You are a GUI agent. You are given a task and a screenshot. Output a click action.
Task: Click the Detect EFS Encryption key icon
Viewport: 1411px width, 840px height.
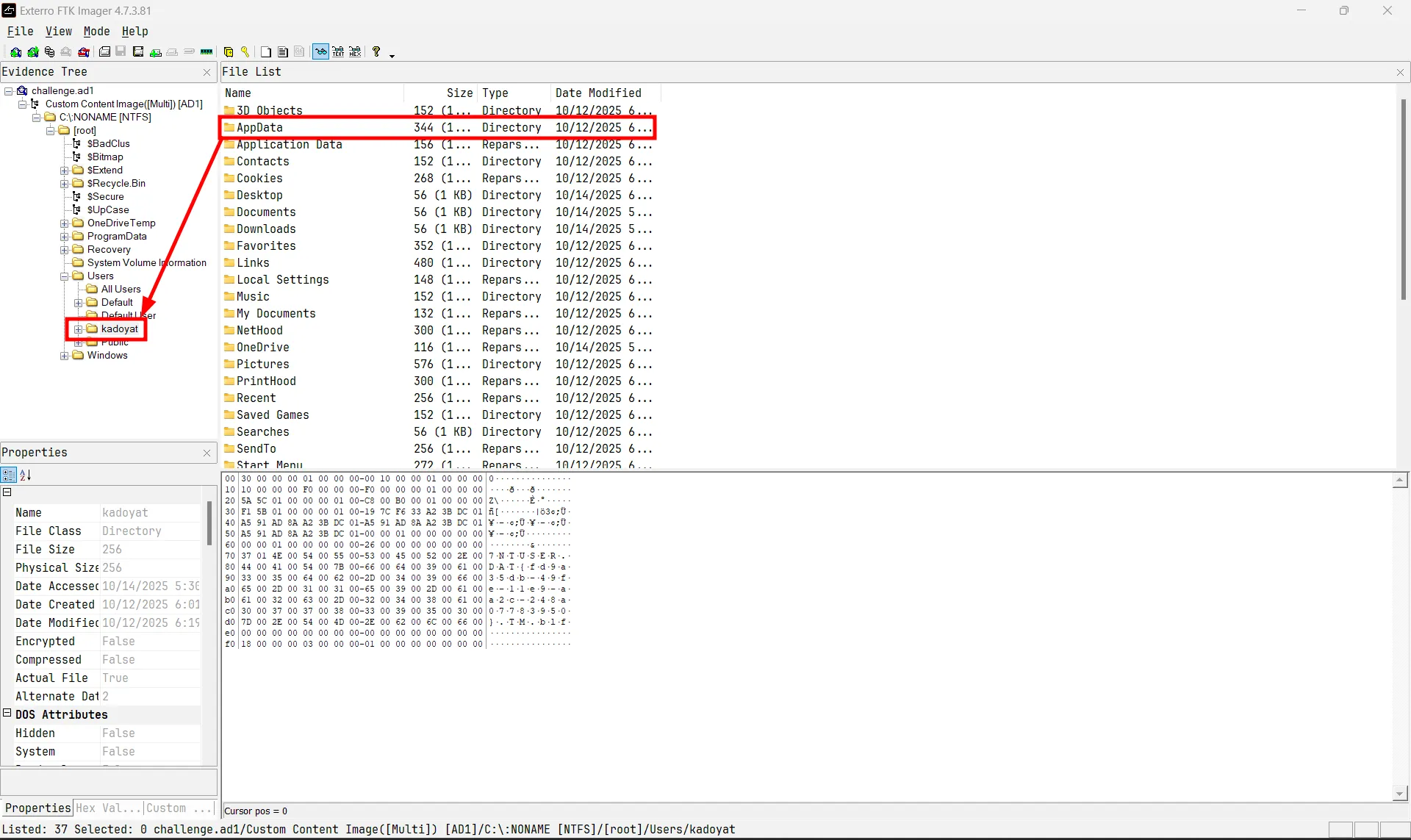pyautogui.click(x=245, y=52)
